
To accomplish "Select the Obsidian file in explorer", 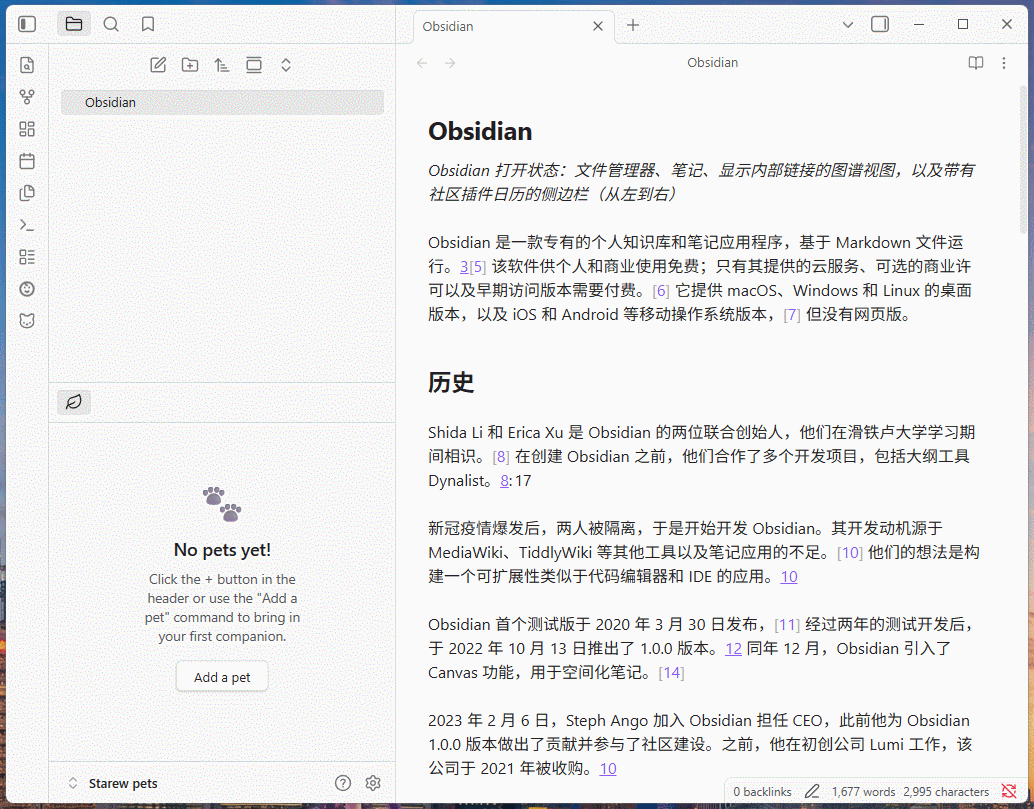I will pyautogui.click(x=222, y=102).
